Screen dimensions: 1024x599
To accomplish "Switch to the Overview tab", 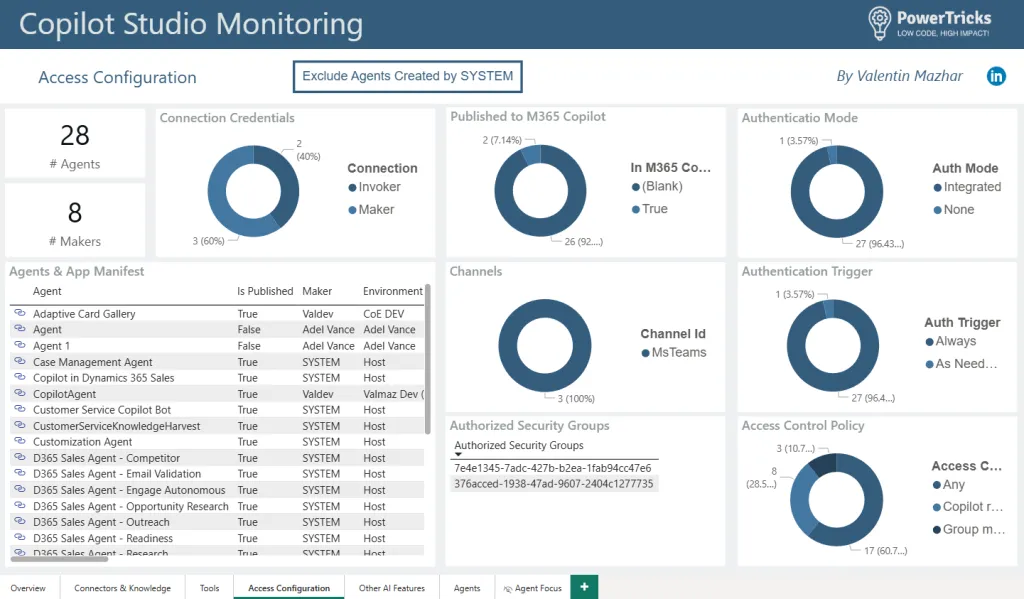I will click(x=29, y=588).
